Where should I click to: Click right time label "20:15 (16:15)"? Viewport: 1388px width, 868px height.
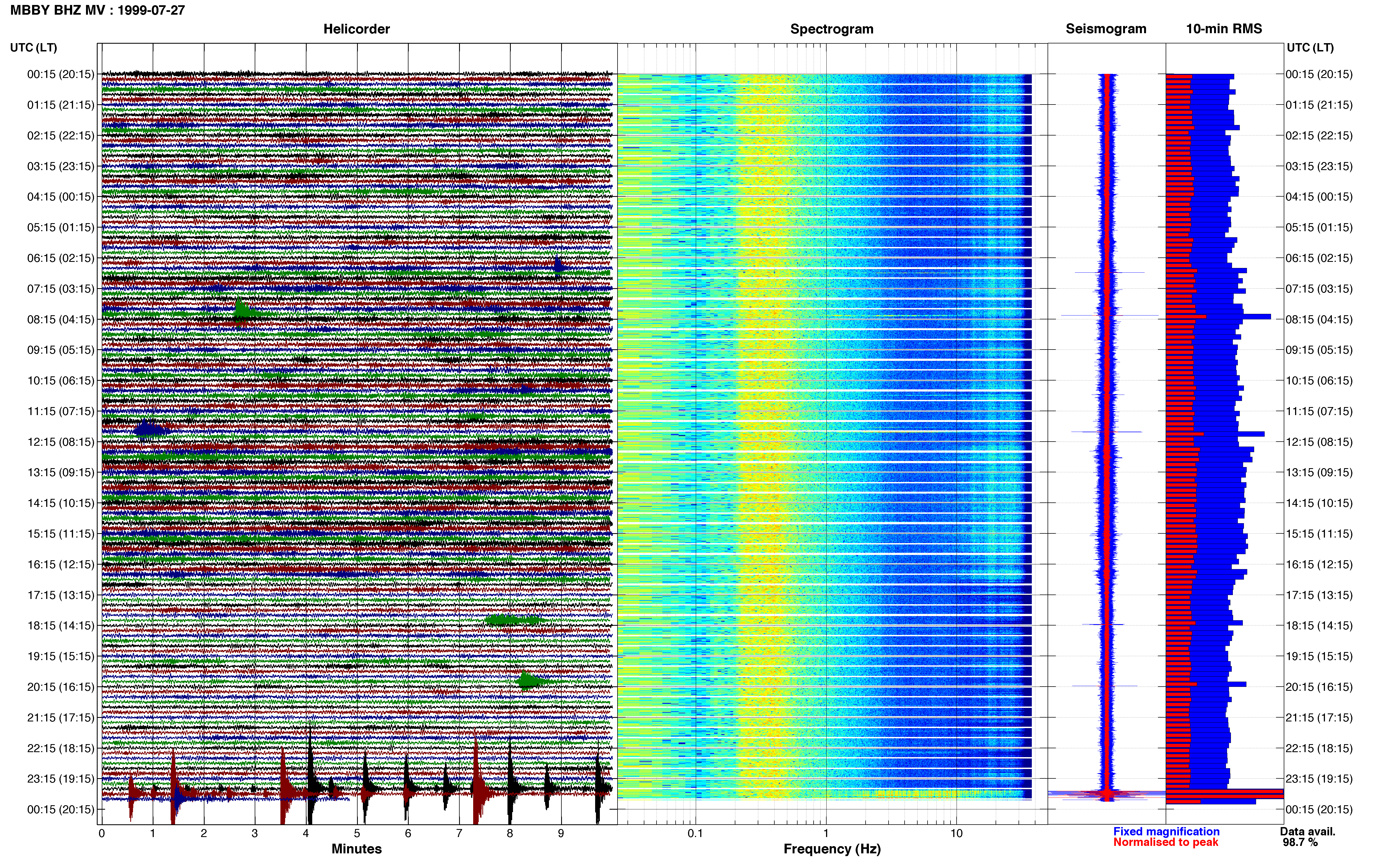coord(1319,687)
